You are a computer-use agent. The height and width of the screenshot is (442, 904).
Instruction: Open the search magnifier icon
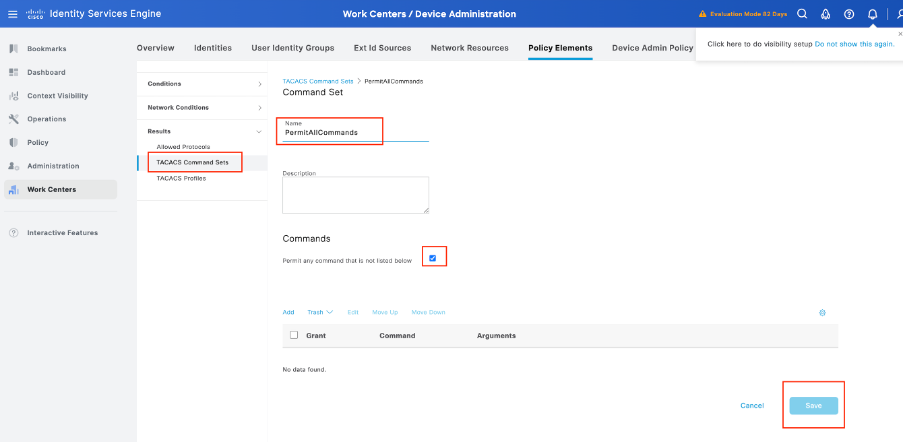pyautogui.click(x=802, y=14)
